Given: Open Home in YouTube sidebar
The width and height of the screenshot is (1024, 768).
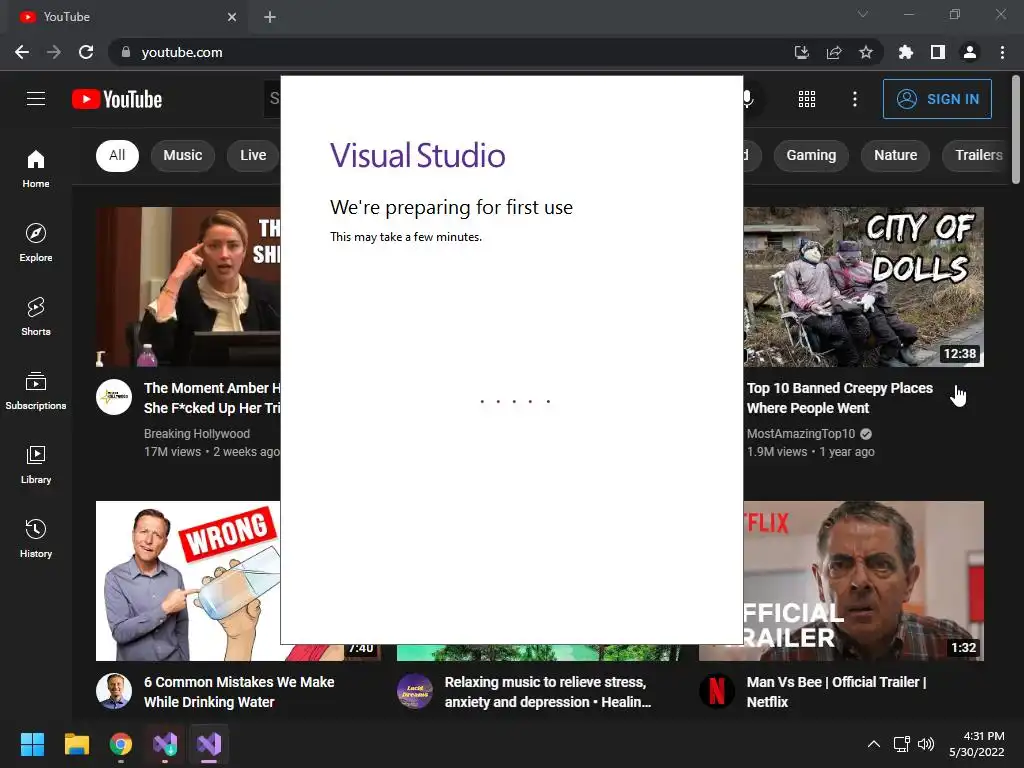Looking at the screenshot, I should pyautogui.click(x=36, y=168).
